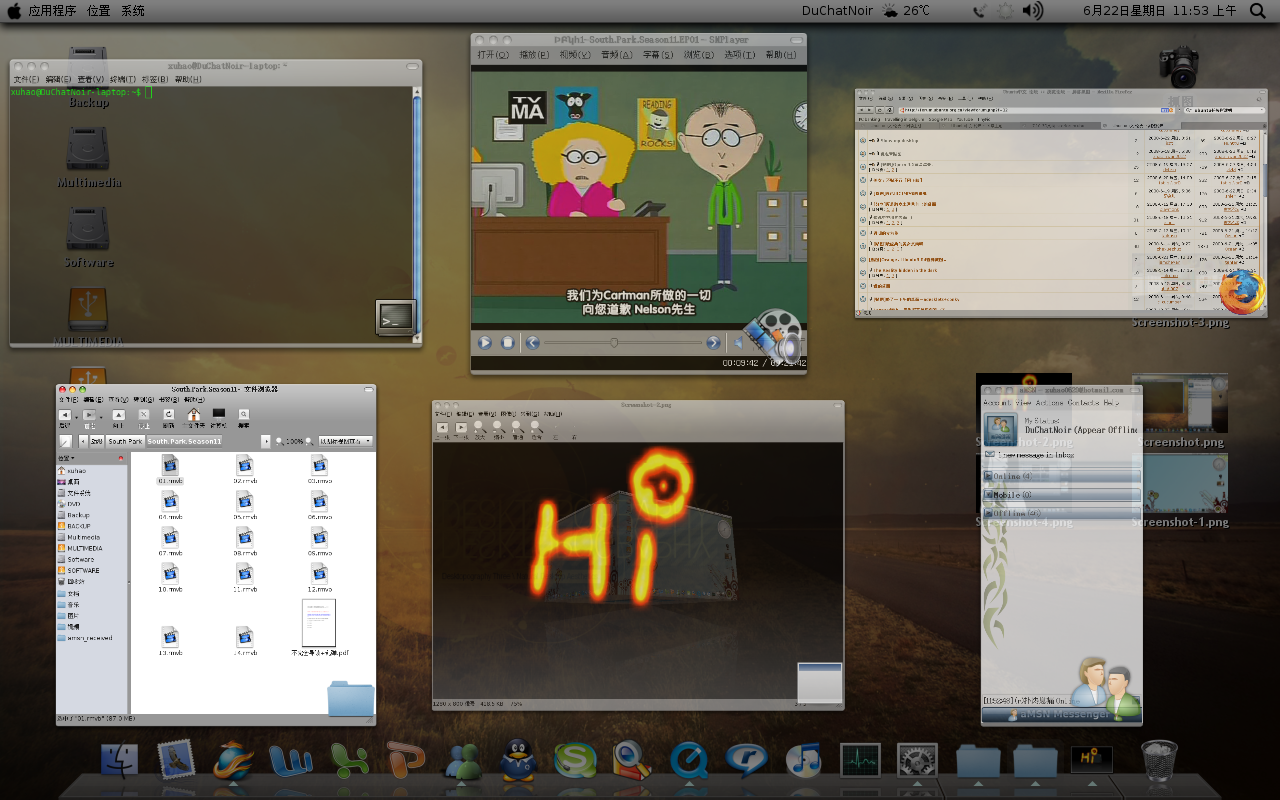
Task: Click zoom out magnifier in file browser
Action: coord(279,441)
